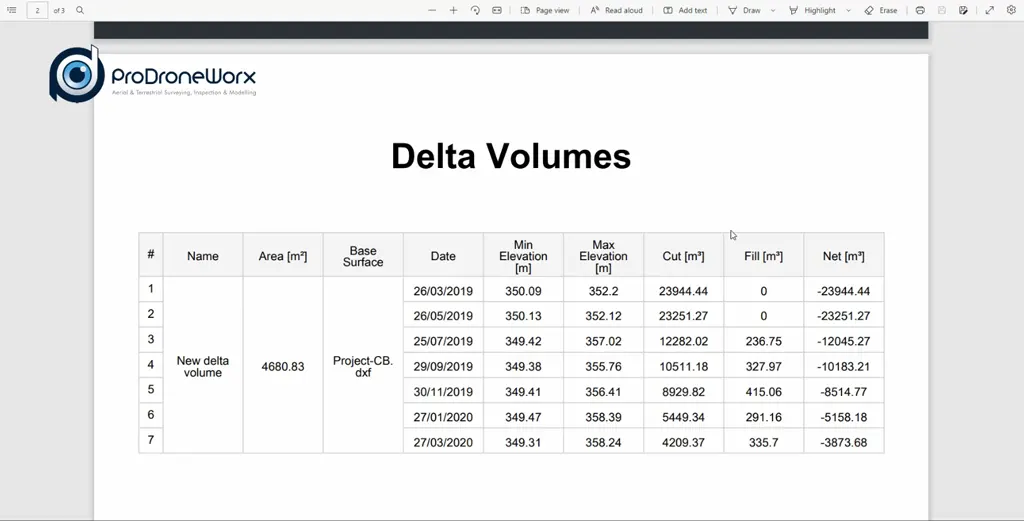Open the Page view options
The height and width of the screenshot is (521, 1024).
click(x=545, y=10)
